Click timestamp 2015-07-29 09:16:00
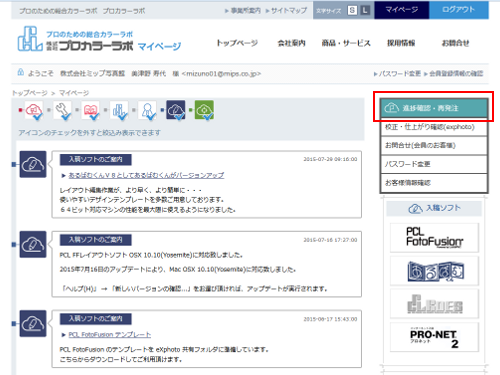The image size is (500, 375). pyautogui.click(x=330, y=159)
